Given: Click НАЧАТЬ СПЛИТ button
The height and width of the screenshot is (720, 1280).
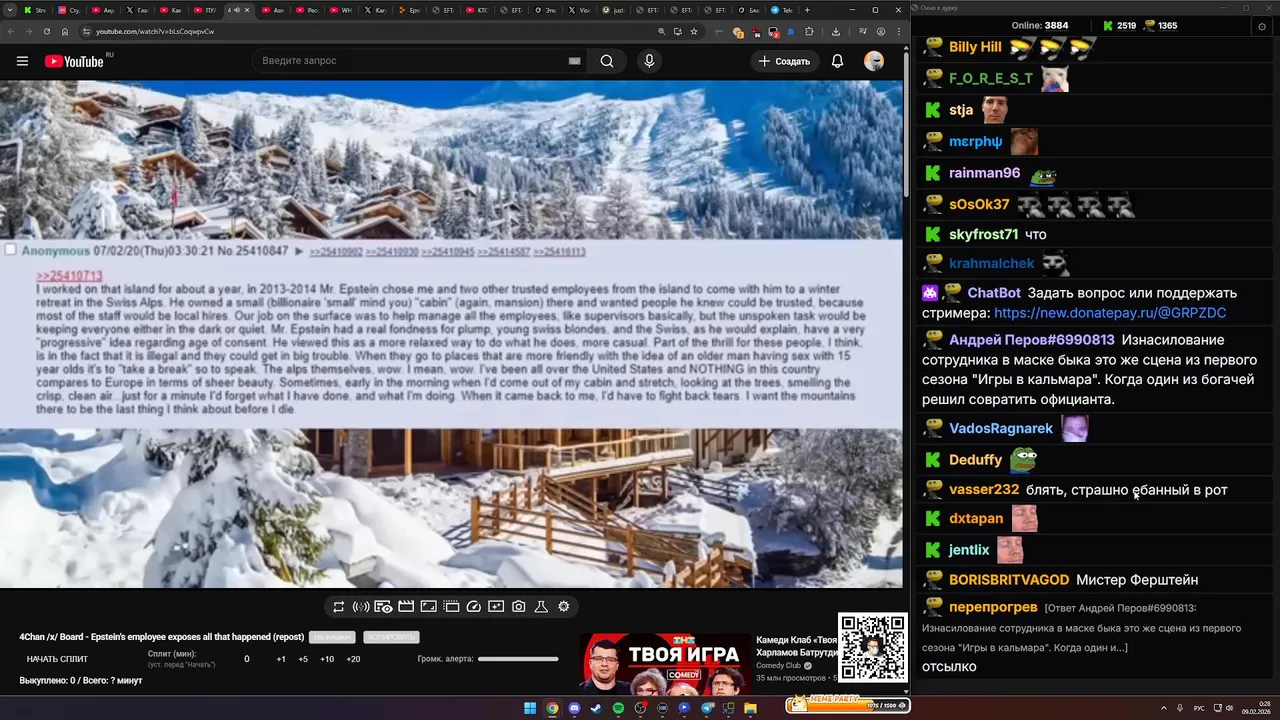Looking at the screenshot, I should 57,659.
